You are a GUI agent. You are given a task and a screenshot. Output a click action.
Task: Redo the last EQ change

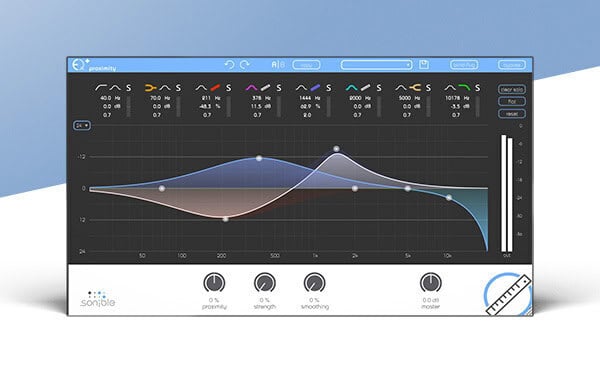[x=245, y=65]
